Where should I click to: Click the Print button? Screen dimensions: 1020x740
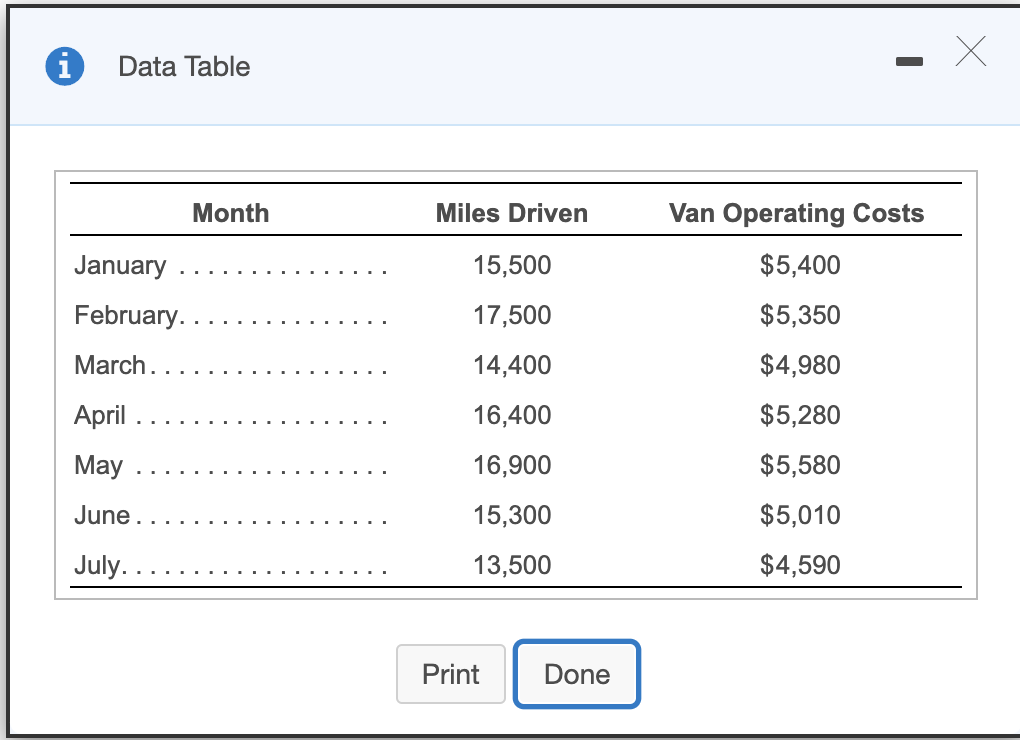[x=450, y=674]
